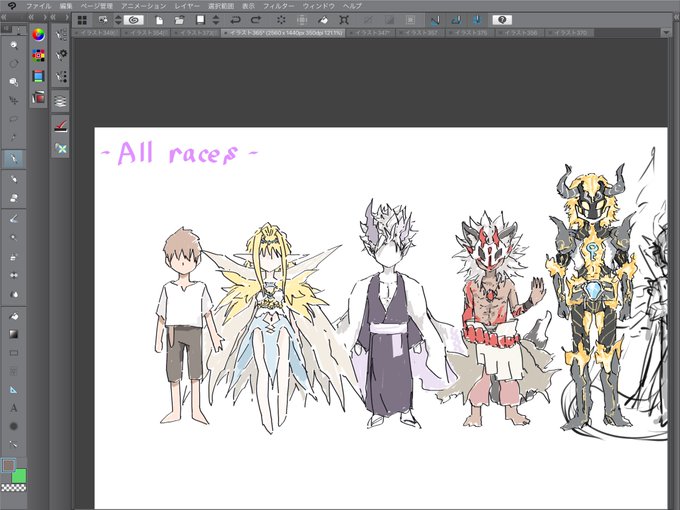680x510 pixels.
Task: Select the Brush tool
Action: pyautogui.click(x=14, y=219)
